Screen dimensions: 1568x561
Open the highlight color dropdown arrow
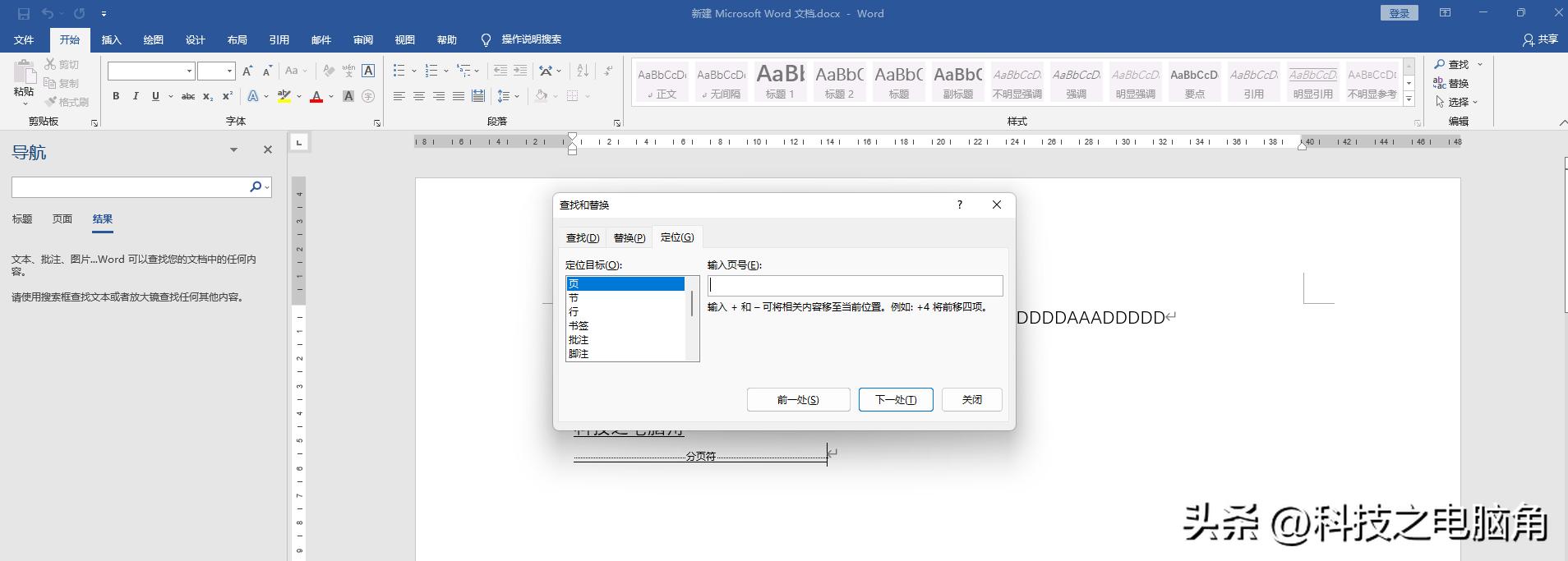point(299,96)
